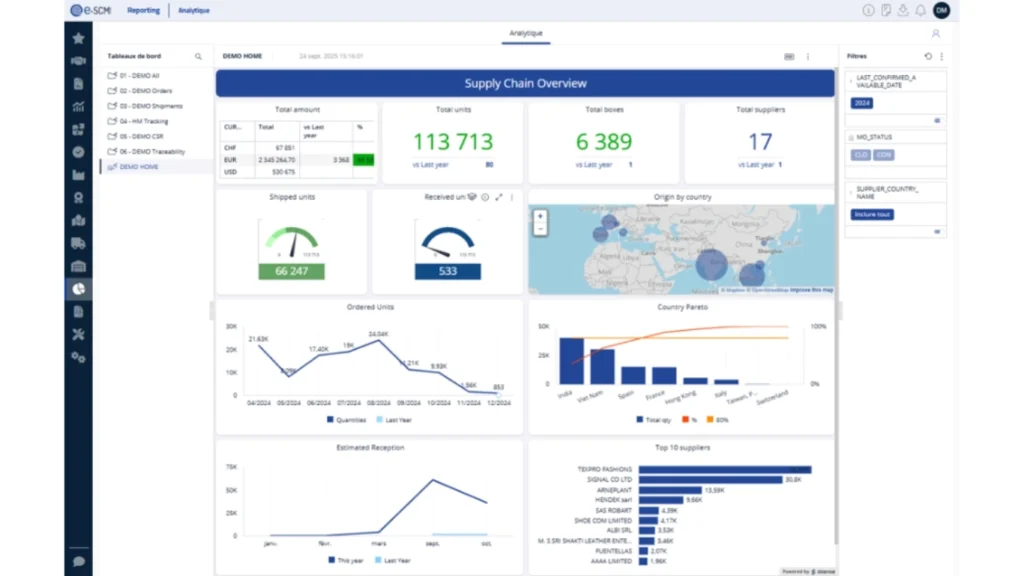Viewport: 1024px width, 576px height.
Task: Open the document icon below handshake icon
Action: click(x=78, y=84)
